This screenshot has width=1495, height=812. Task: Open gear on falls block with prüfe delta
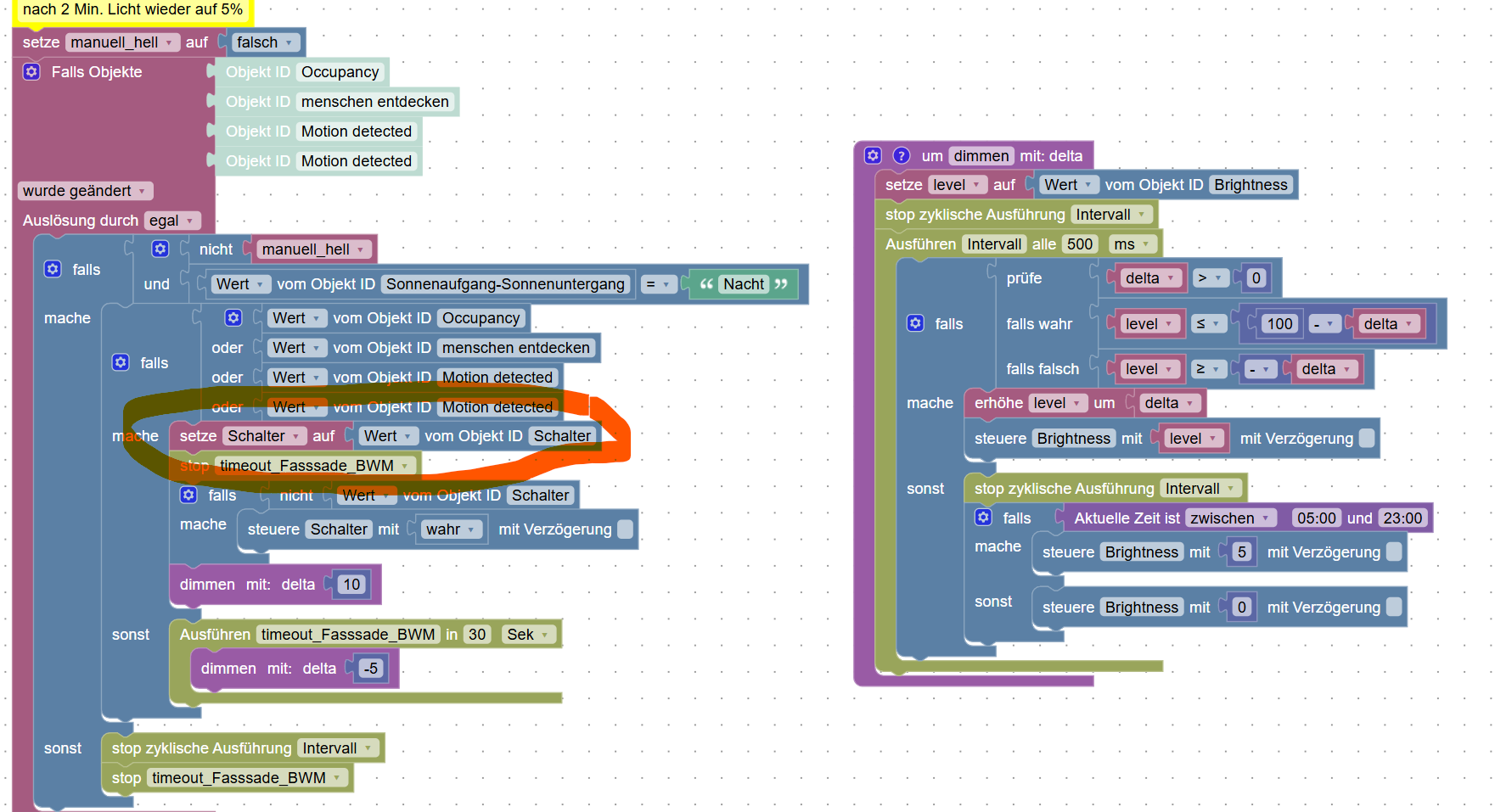(x=915, y=323)
